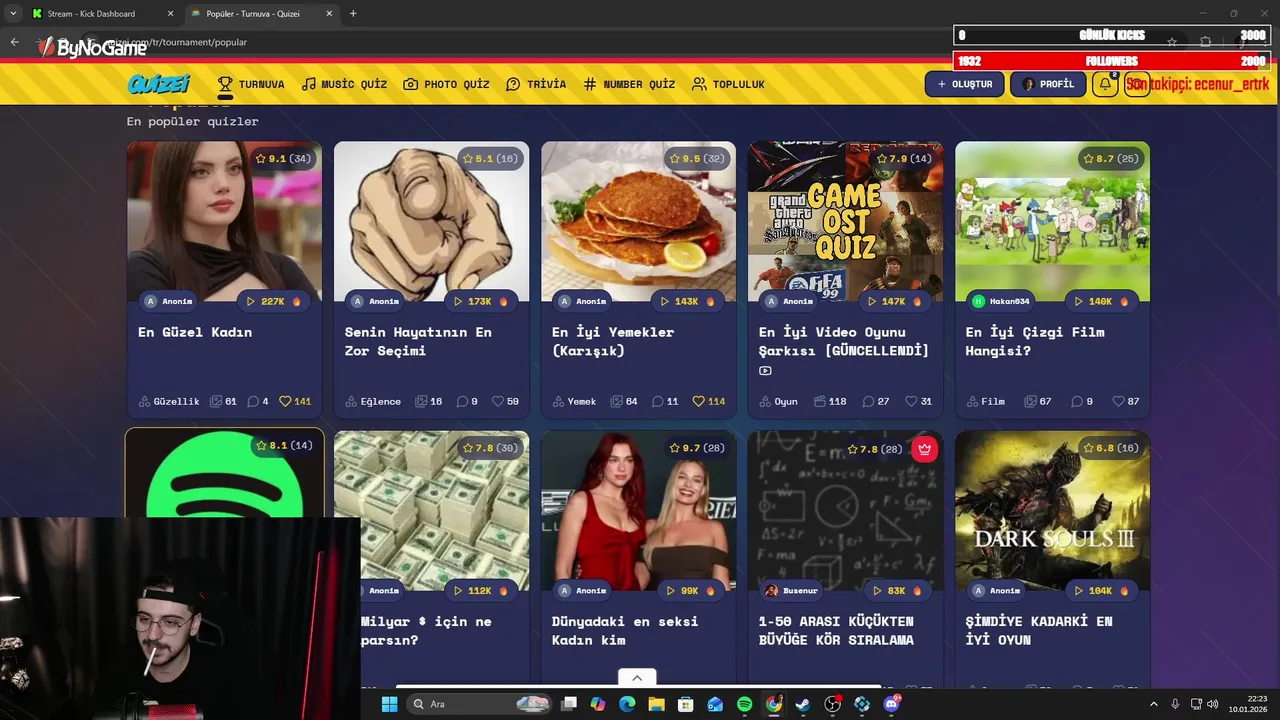1280x720 pixels.
Task: Click Dünyadaki en seksi Kadın kim title
Action: coord(625,630)
